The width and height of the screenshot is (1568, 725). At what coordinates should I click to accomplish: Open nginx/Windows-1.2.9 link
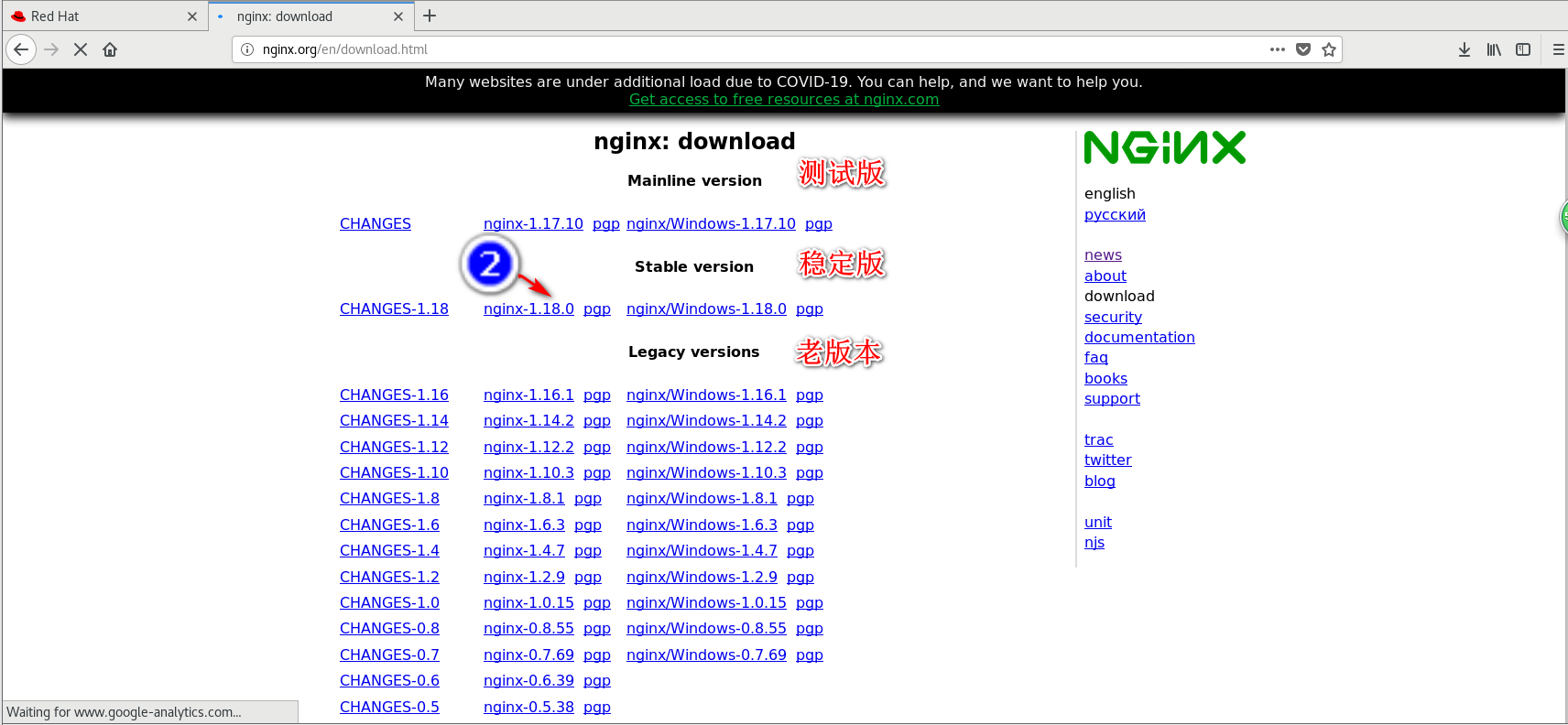point(702,577)
